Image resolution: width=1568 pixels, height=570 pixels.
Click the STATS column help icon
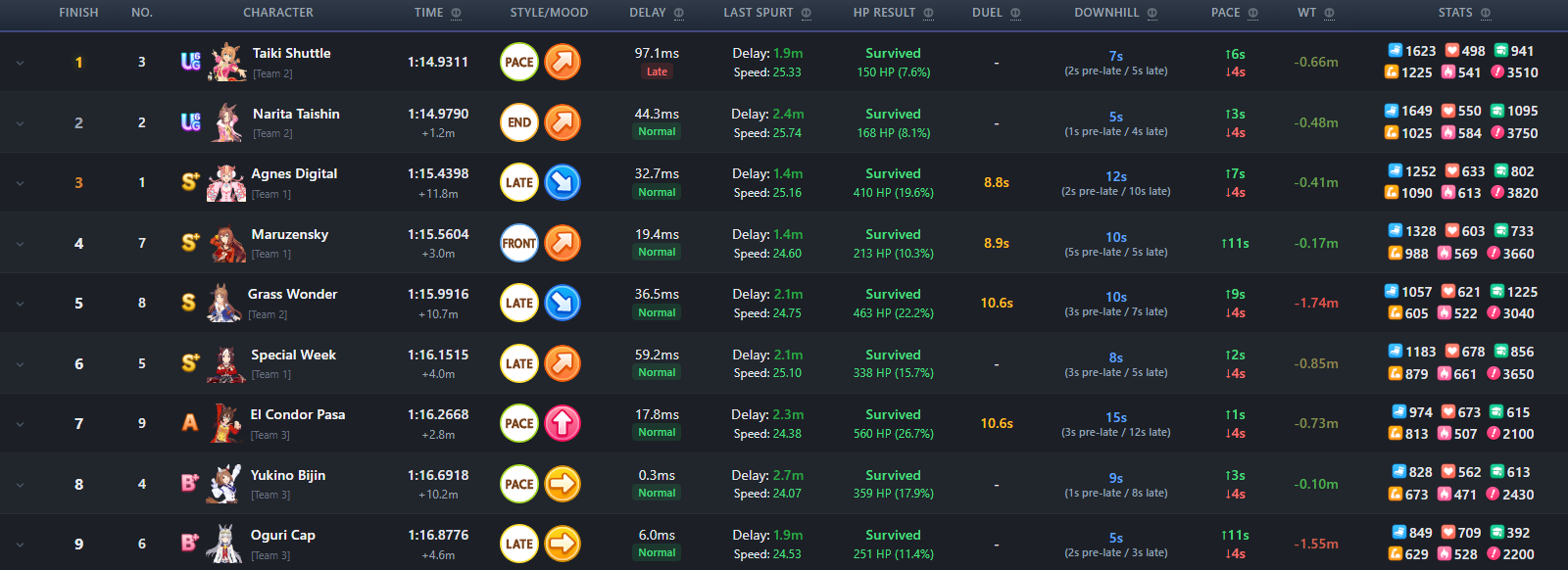coord(1486,13)
